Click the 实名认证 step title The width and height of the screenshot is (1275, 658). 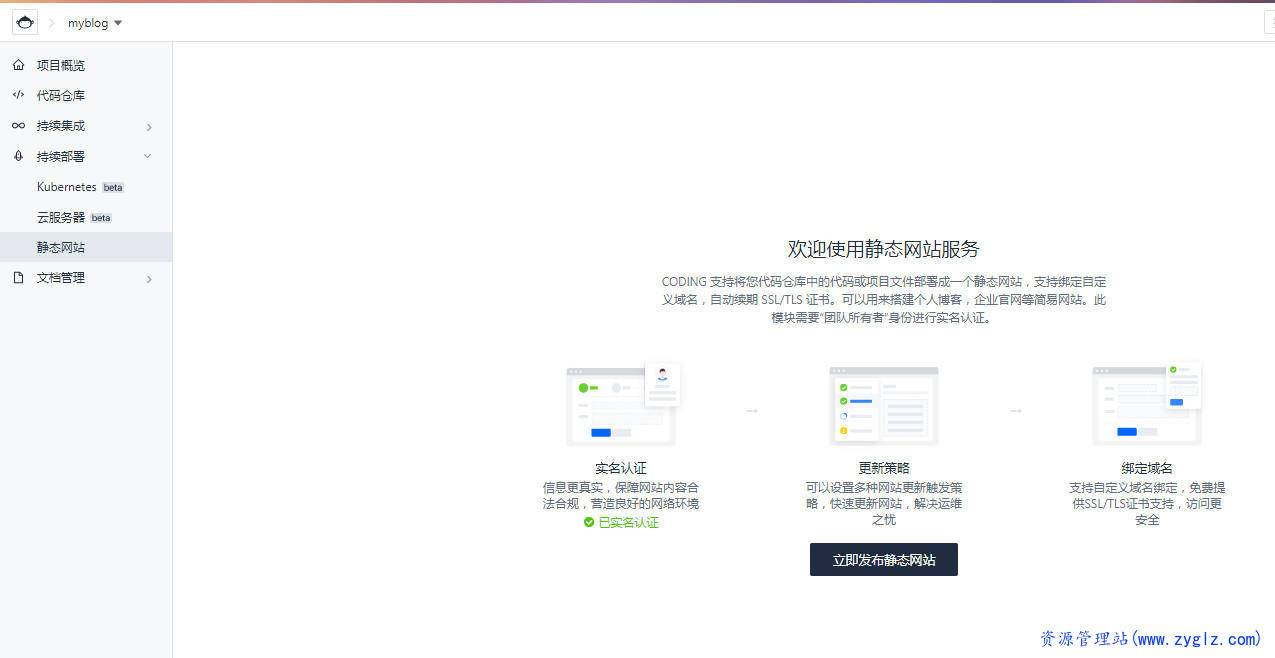pos(621,468)
